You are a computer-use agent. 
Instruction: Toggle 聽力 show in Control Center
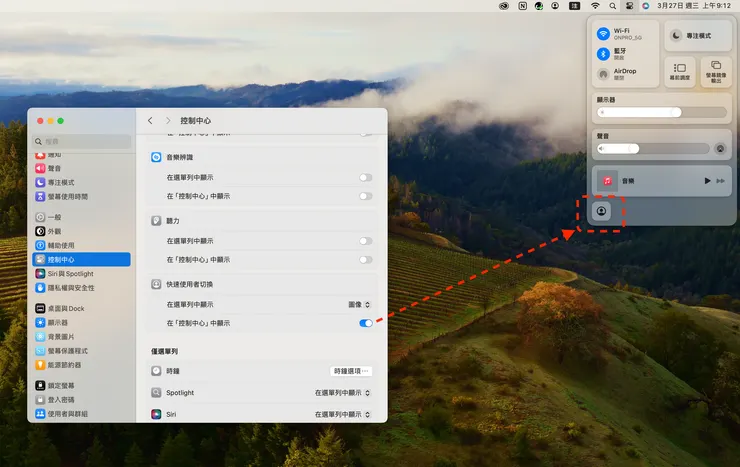(x=366, y=260)
